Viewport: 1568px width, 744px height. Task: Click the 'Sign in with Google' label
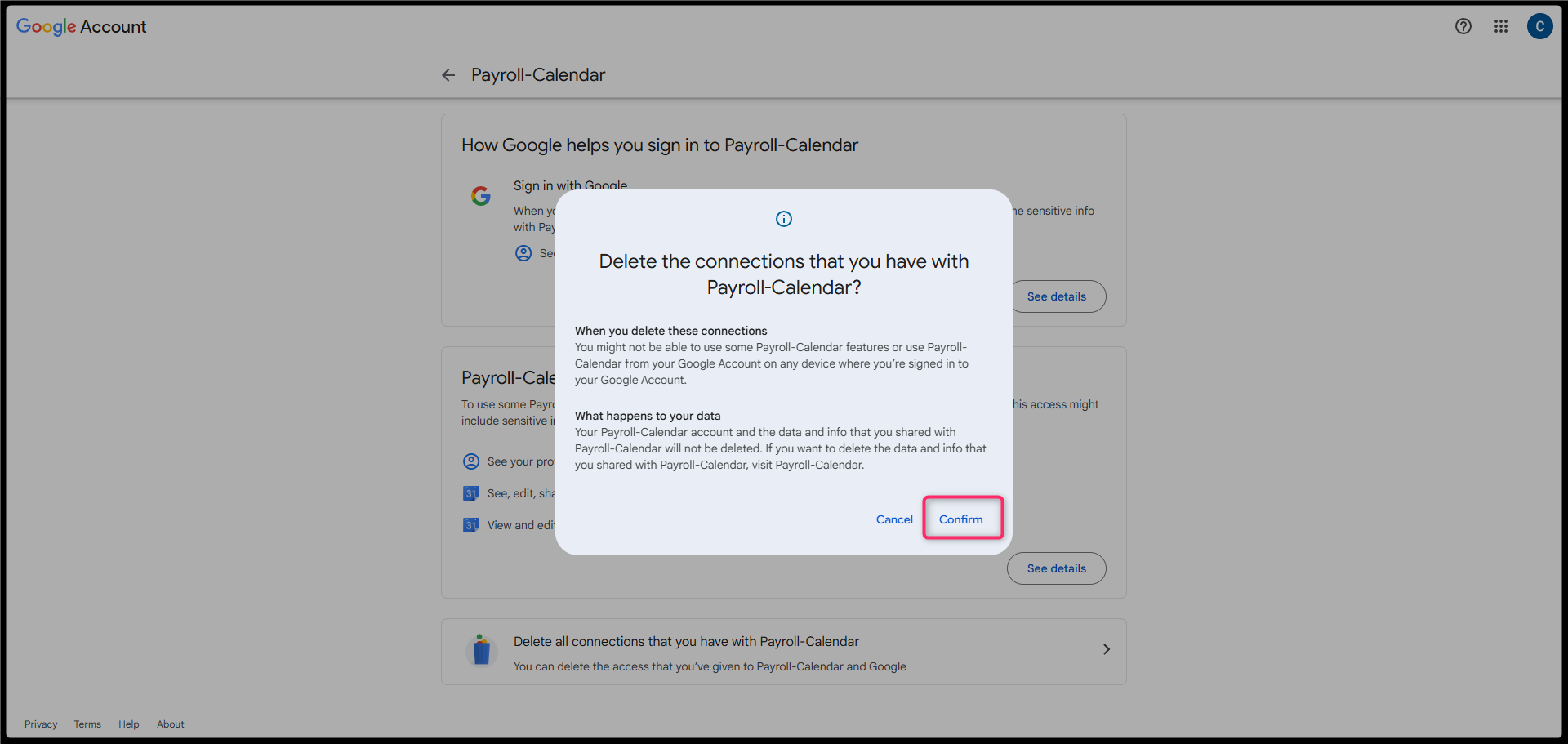point(570,185)
